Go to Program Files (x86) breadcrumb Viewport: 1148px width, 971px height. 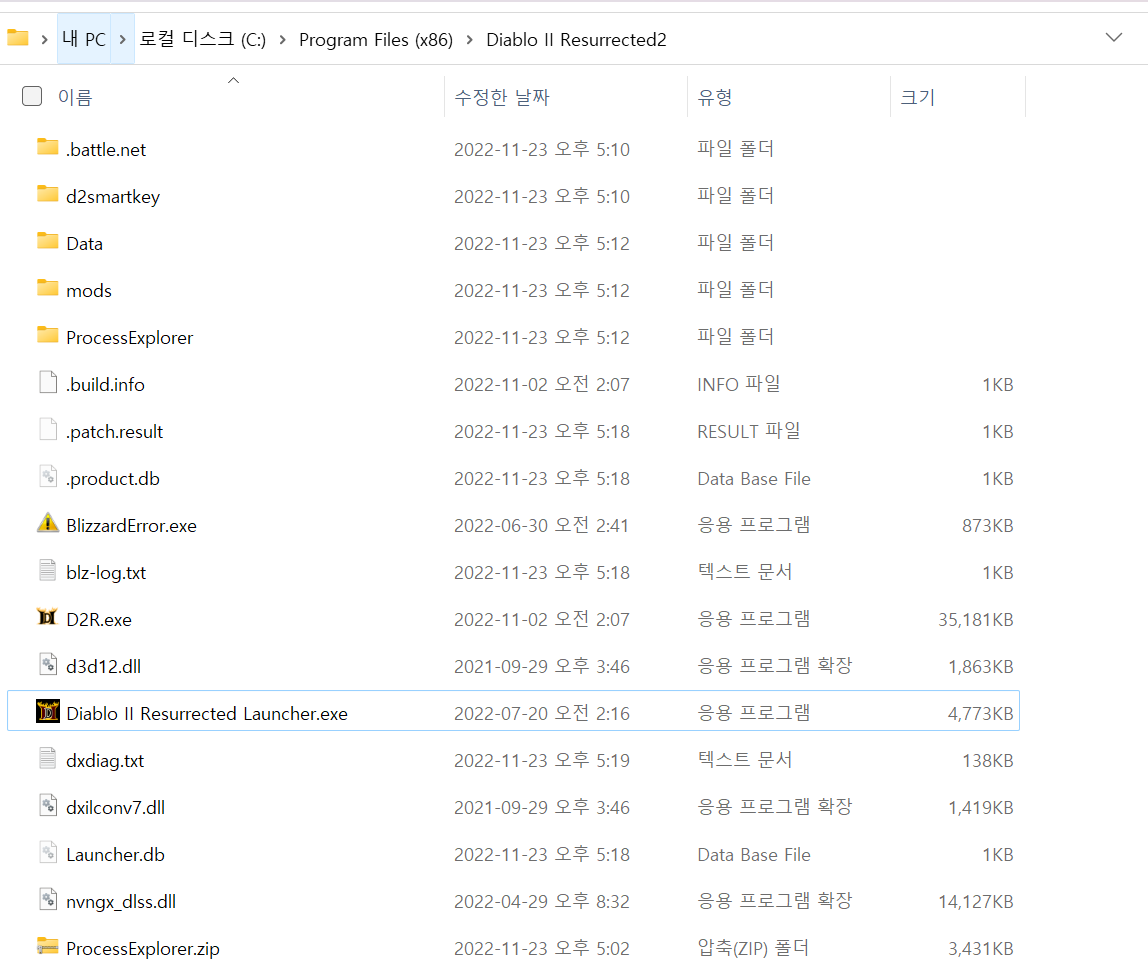pyautogui.click(x=376, y=40)
